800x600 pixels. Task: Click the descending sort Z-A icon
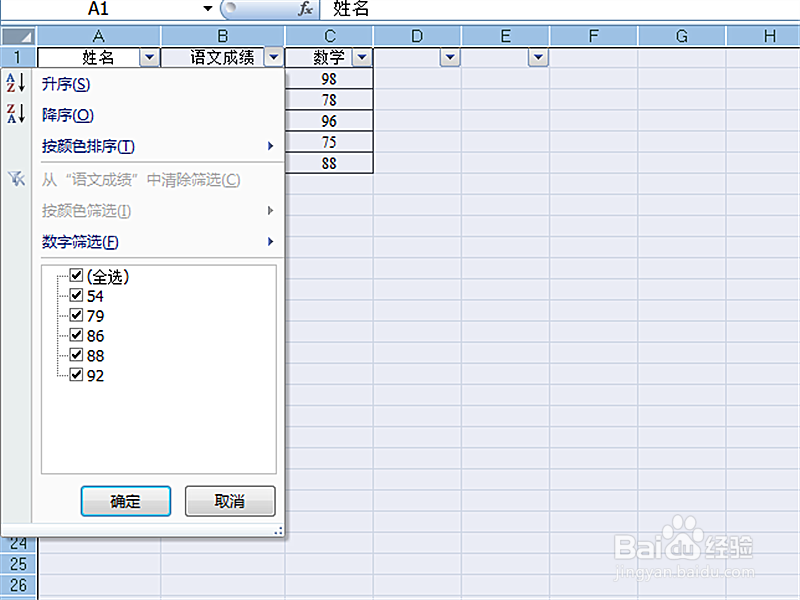coord(16,113)
